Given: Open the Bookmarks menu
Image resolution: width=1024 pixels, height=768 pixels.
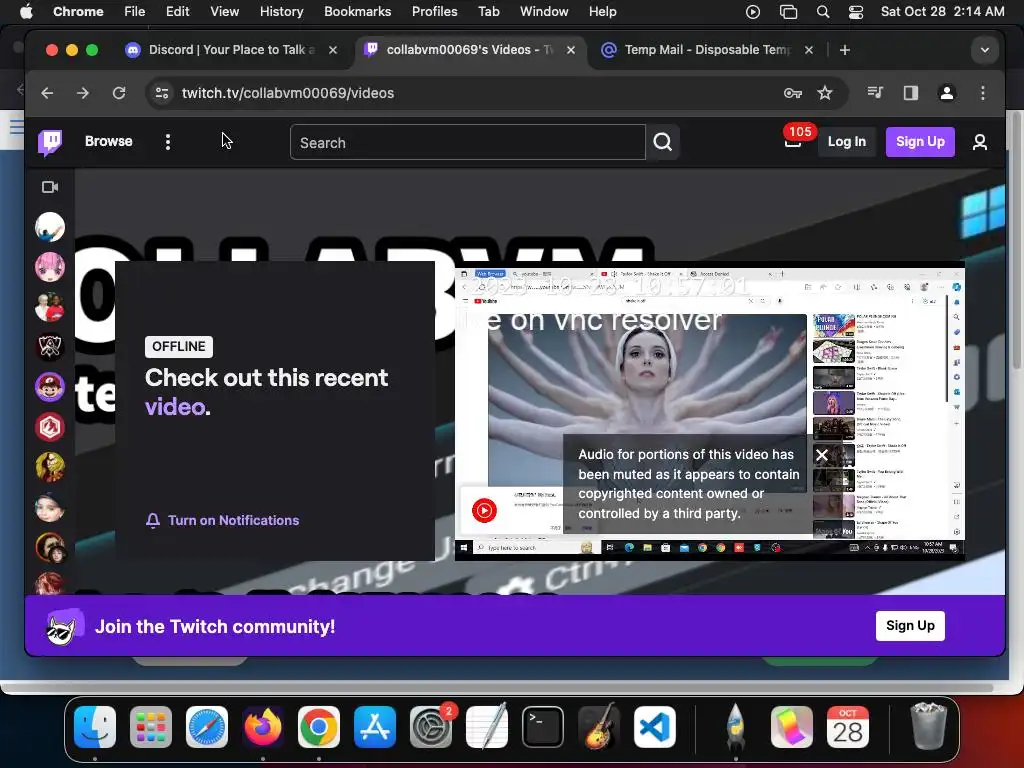Looking at the screenshot, I should tap(358, 12).
